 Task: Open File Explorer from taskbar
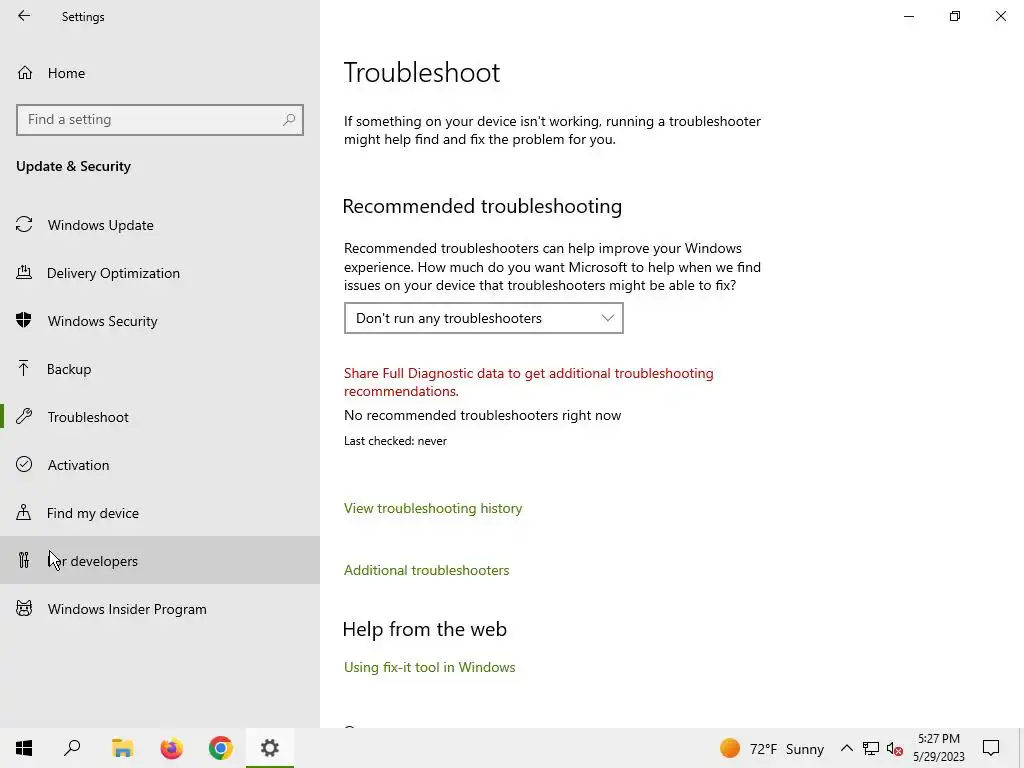coord(122,748)
